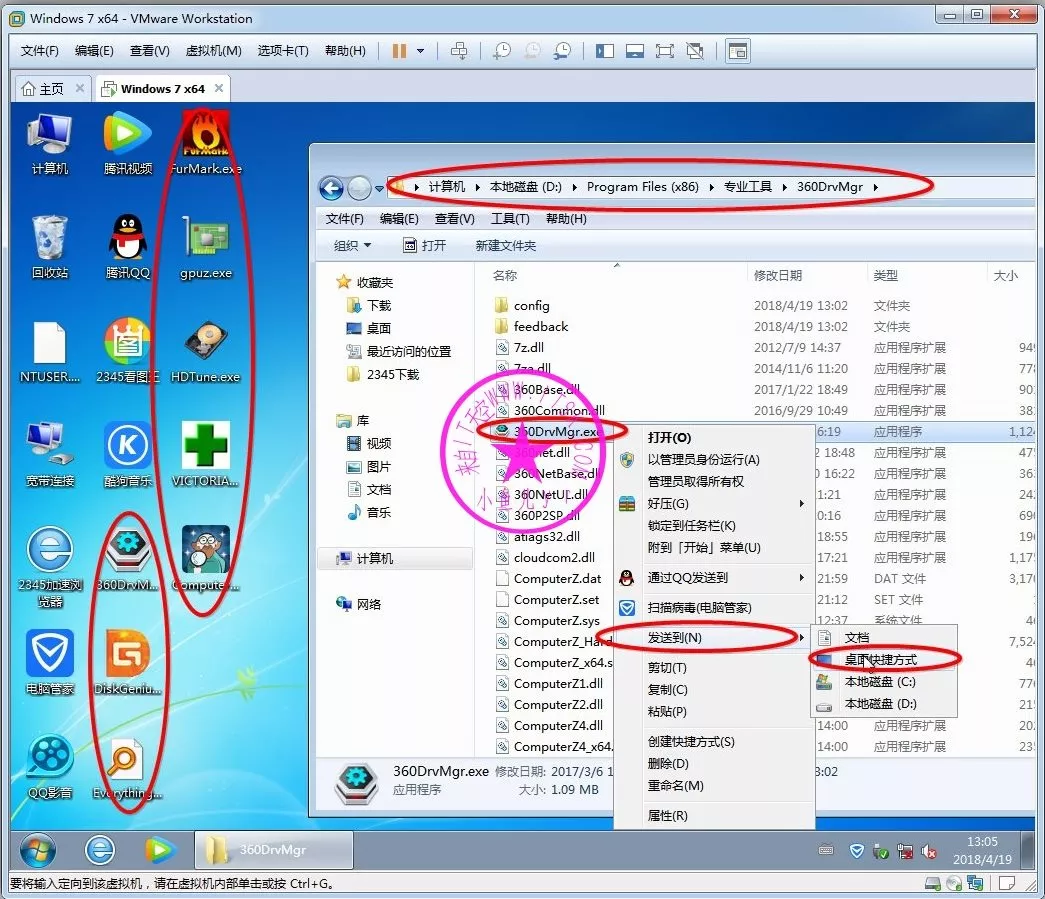The height and width of the screenshot is (899, 1045).
Task: Open the FurMark.exe desktop icon
Action: [206, 135]
